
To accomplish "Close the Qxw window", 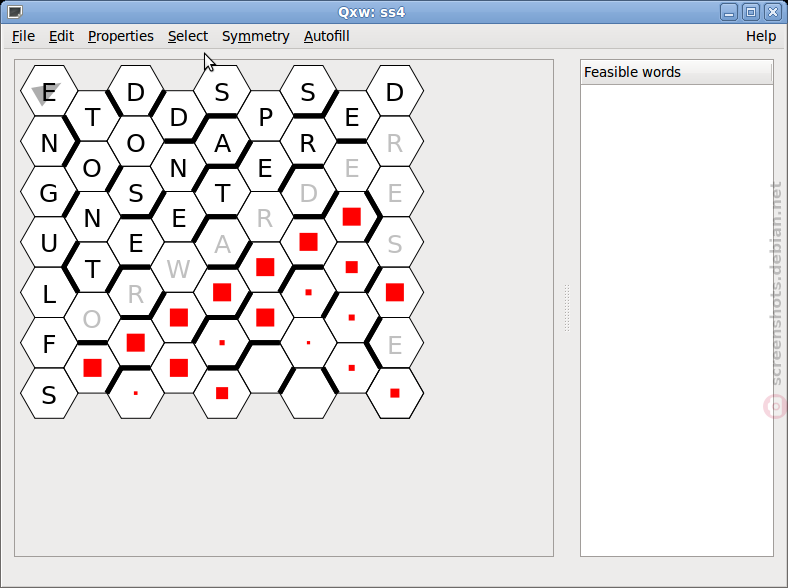I will pyautogui.click(x=773, y=12).
